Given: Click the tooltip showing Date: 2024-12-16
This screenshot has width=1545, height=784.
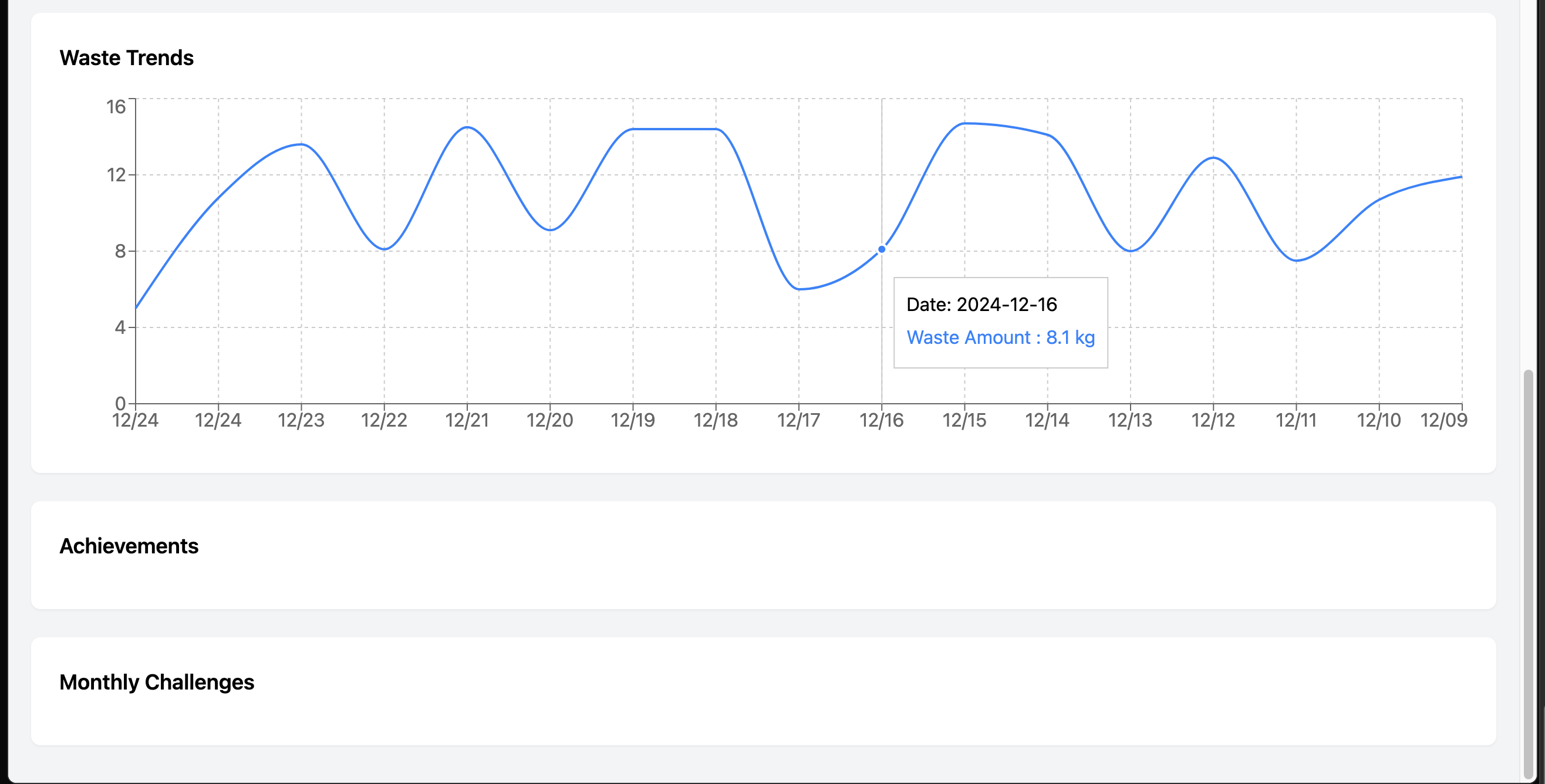Looking at the screenshot, I should [983, 304].
